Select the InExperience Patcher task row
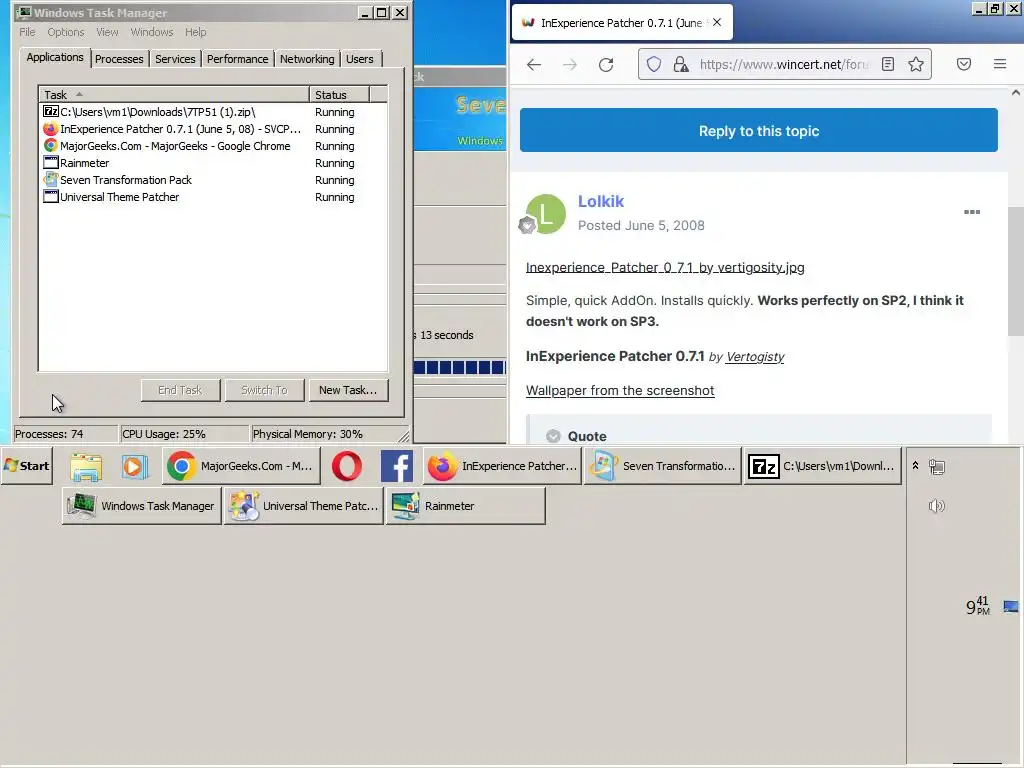The height and width of the screenshot is (768, 1024). pyautogui.click(x=212, y=129)
